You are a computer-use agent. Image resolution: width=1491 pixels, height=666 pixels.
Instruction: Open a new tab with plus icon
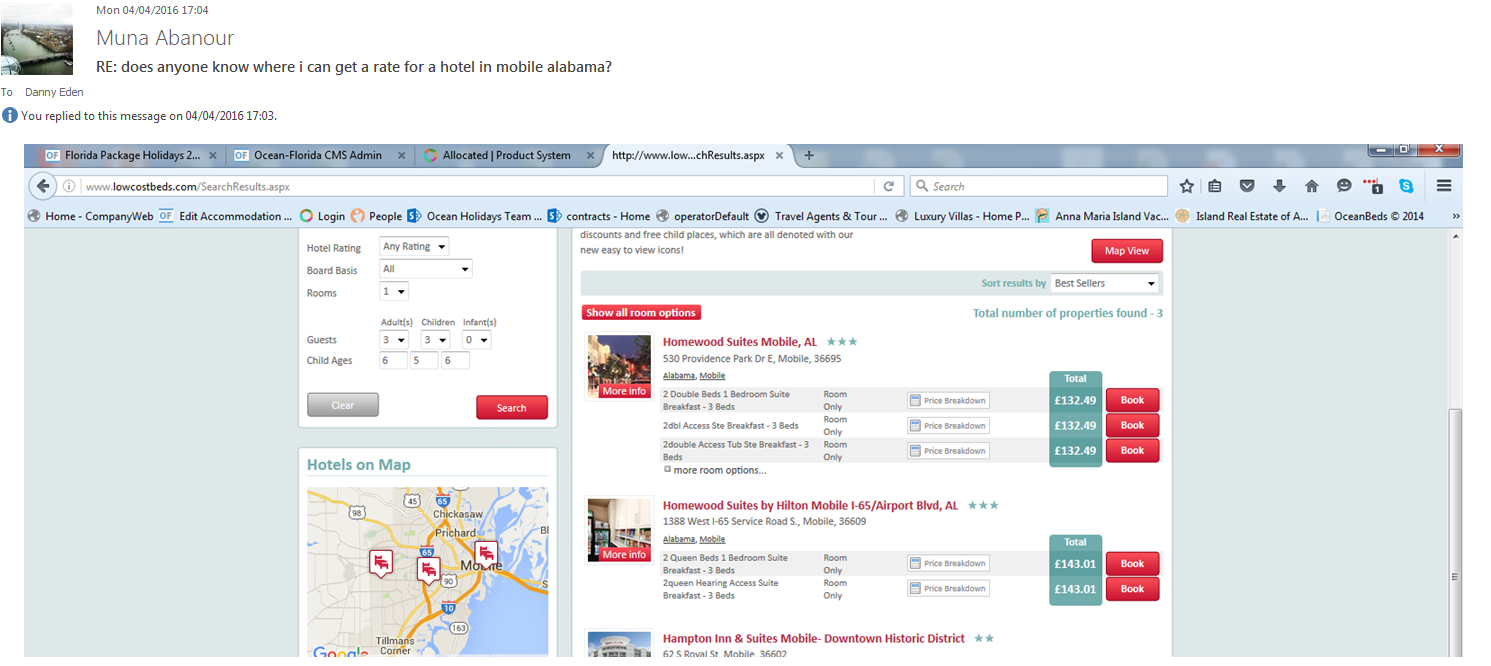[x=809, y=155]
